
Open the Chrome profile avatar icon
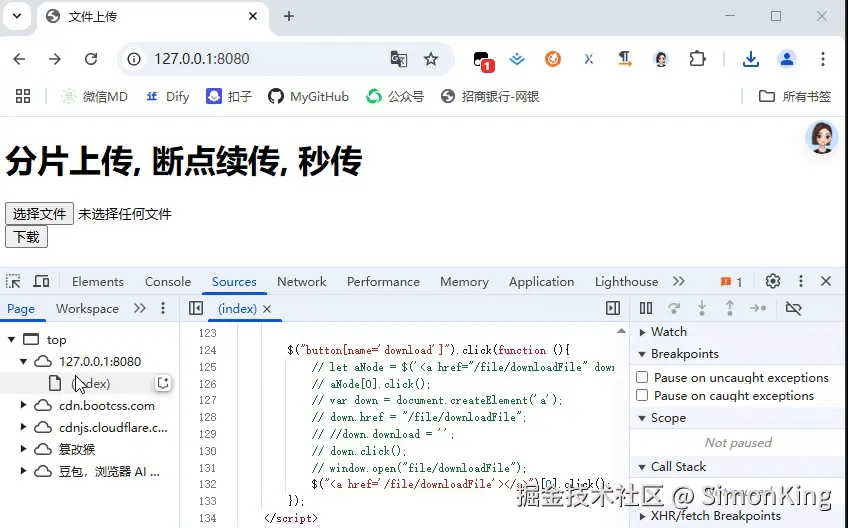click(787, 59)
